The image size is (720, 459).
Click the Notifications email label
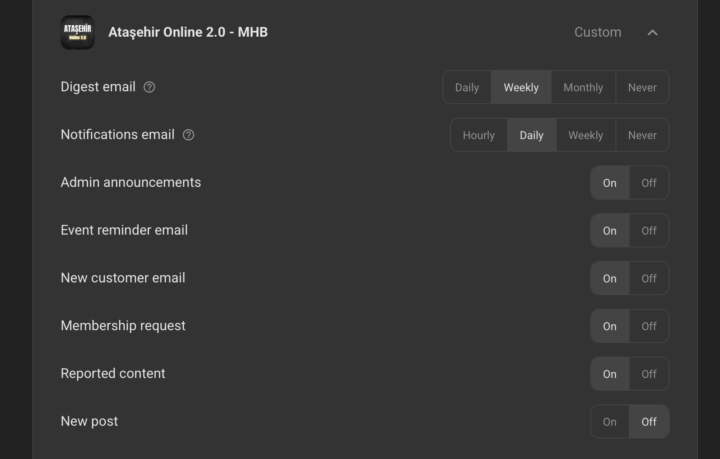pyautogui.click(x=118, y=134)
